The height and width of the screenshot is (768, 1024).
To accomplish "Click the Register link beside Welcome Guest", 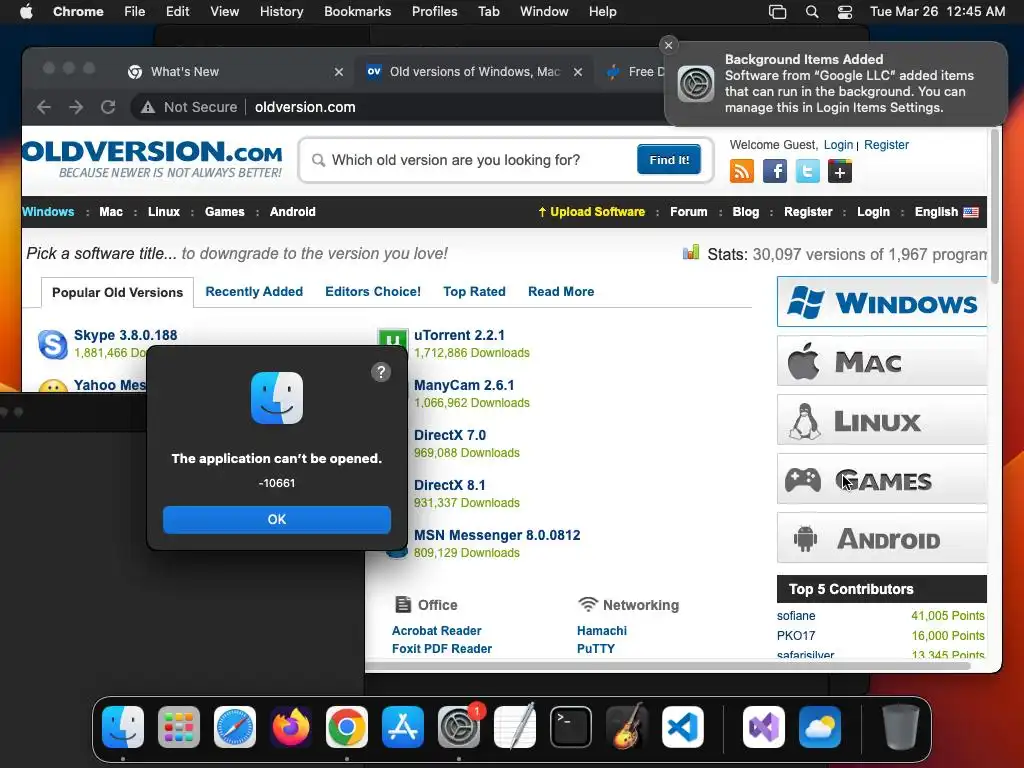I will tap(886, 145).
